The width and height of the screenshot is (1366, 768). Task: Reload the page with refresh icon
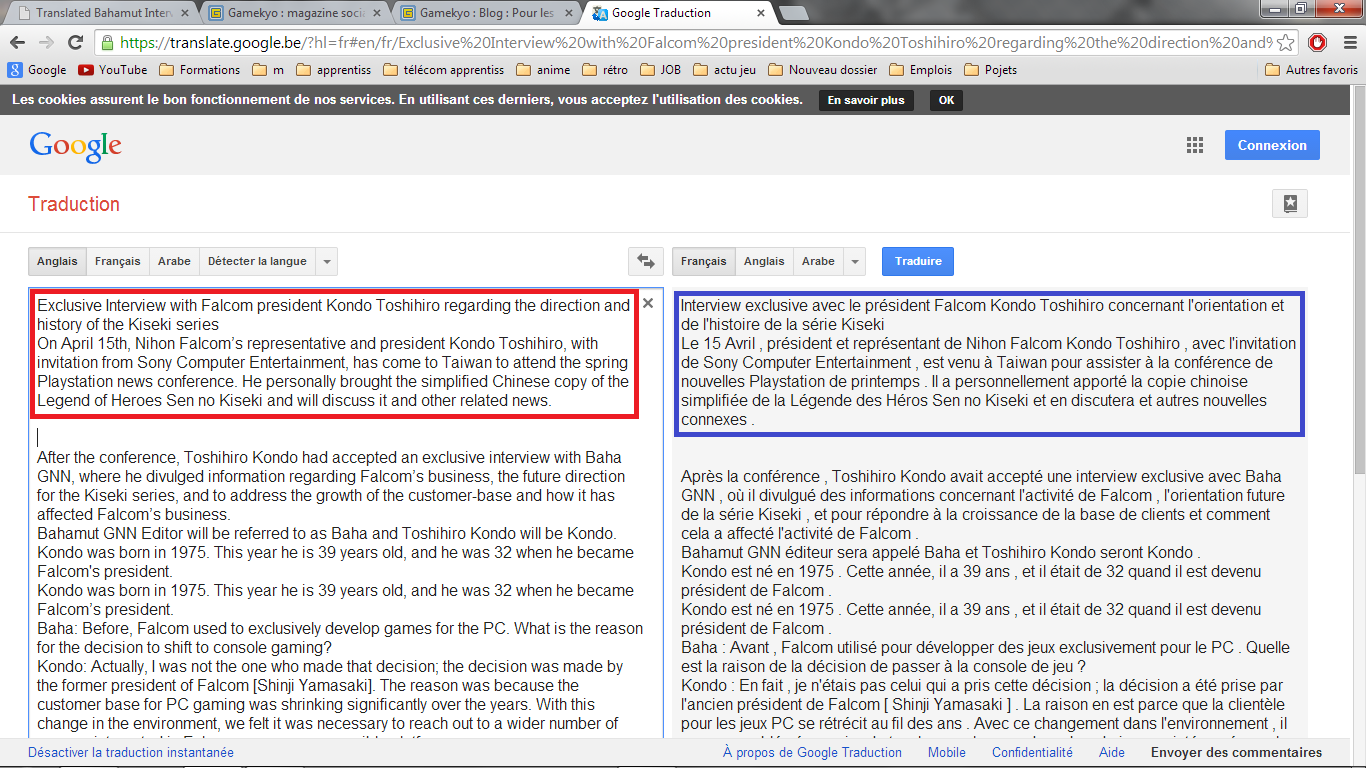coord(75,43)
